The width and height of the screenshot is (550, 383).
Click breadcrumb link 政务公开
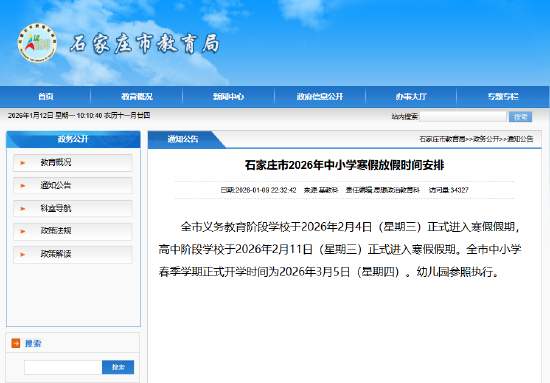coord(486,139)
